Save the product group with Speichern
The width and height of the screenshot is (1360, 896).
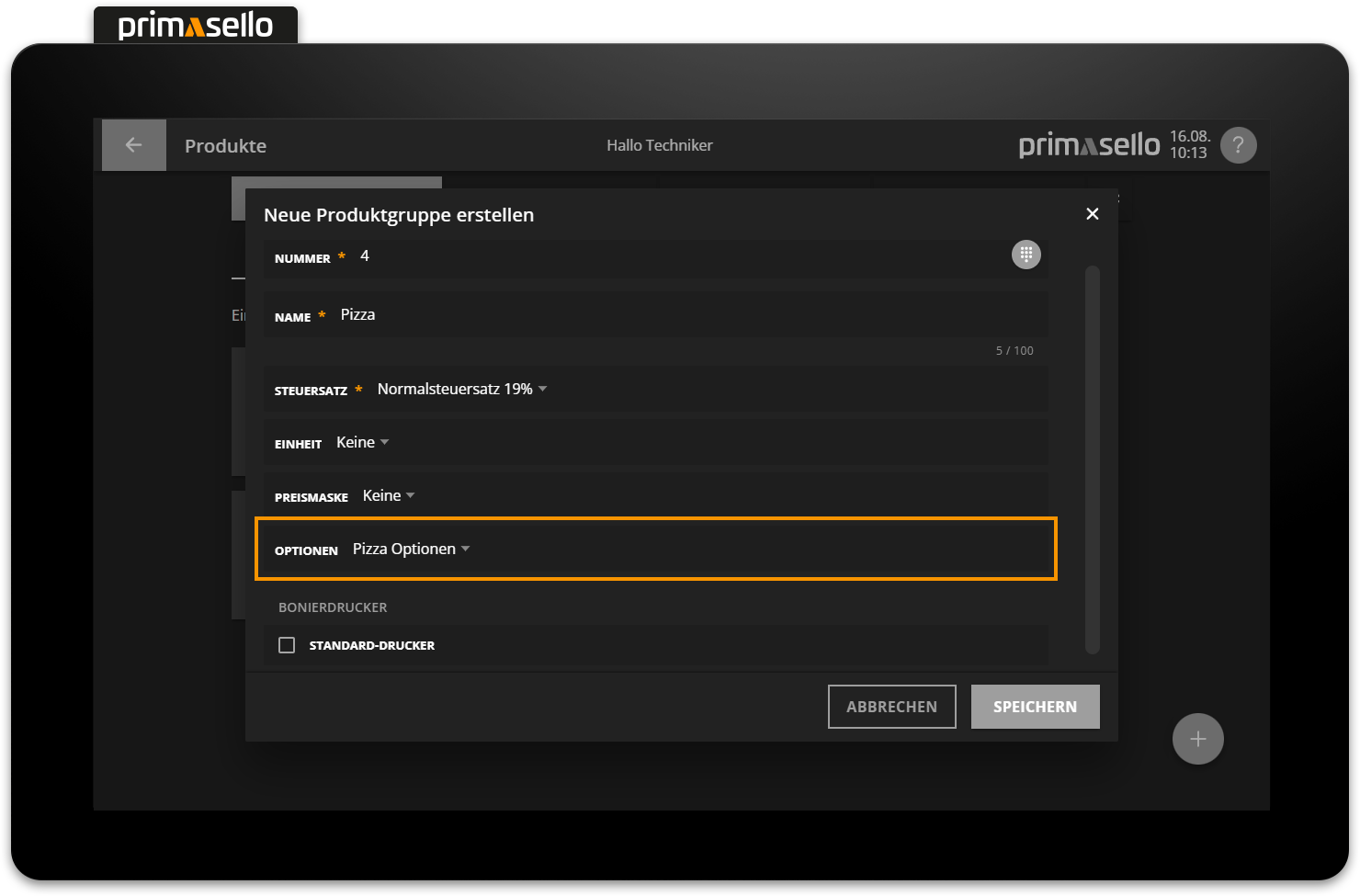tap(1035, 706)
